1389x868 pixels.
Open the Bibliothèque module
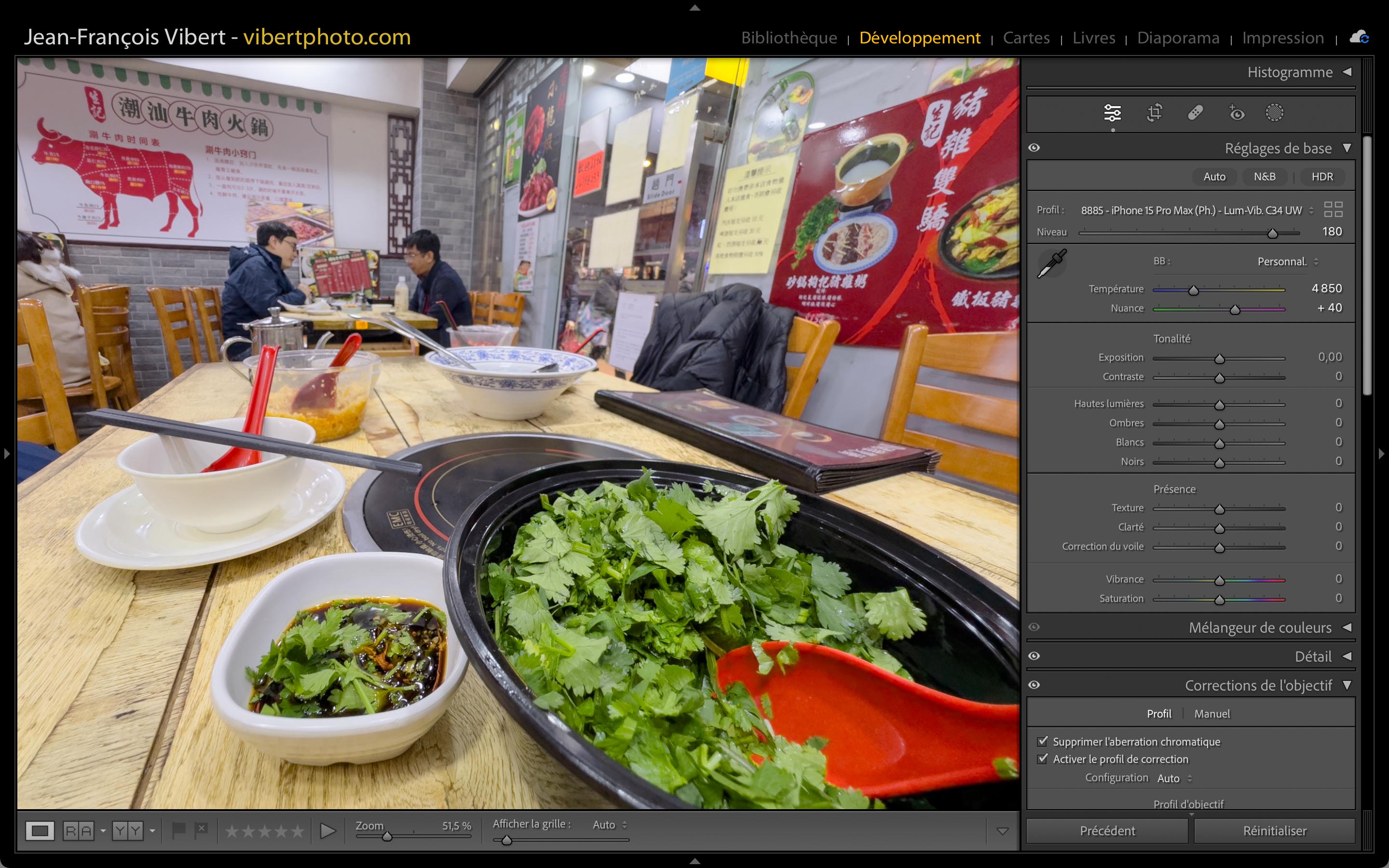(x=789, y=38)
